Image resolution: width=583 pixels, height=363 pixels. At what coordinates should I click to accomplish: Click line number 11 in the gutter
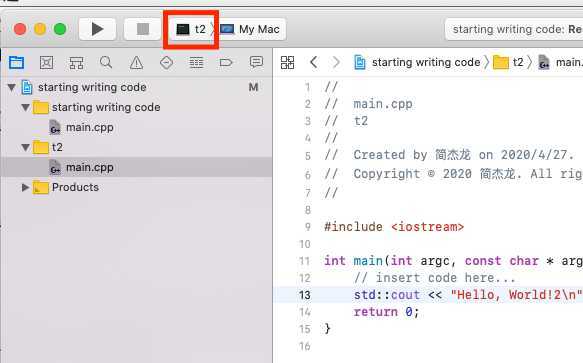305,261
